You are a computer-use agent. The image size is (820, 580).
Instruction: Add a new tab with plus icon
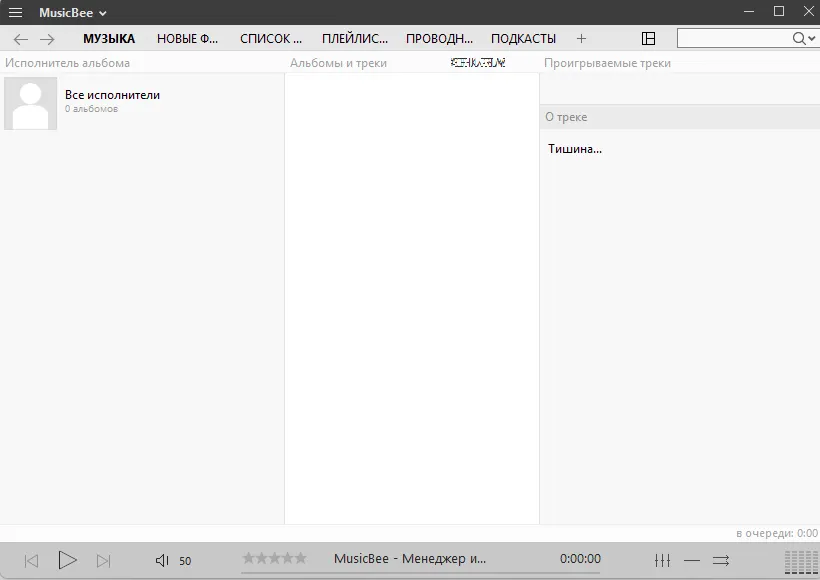tap(581, 39)
